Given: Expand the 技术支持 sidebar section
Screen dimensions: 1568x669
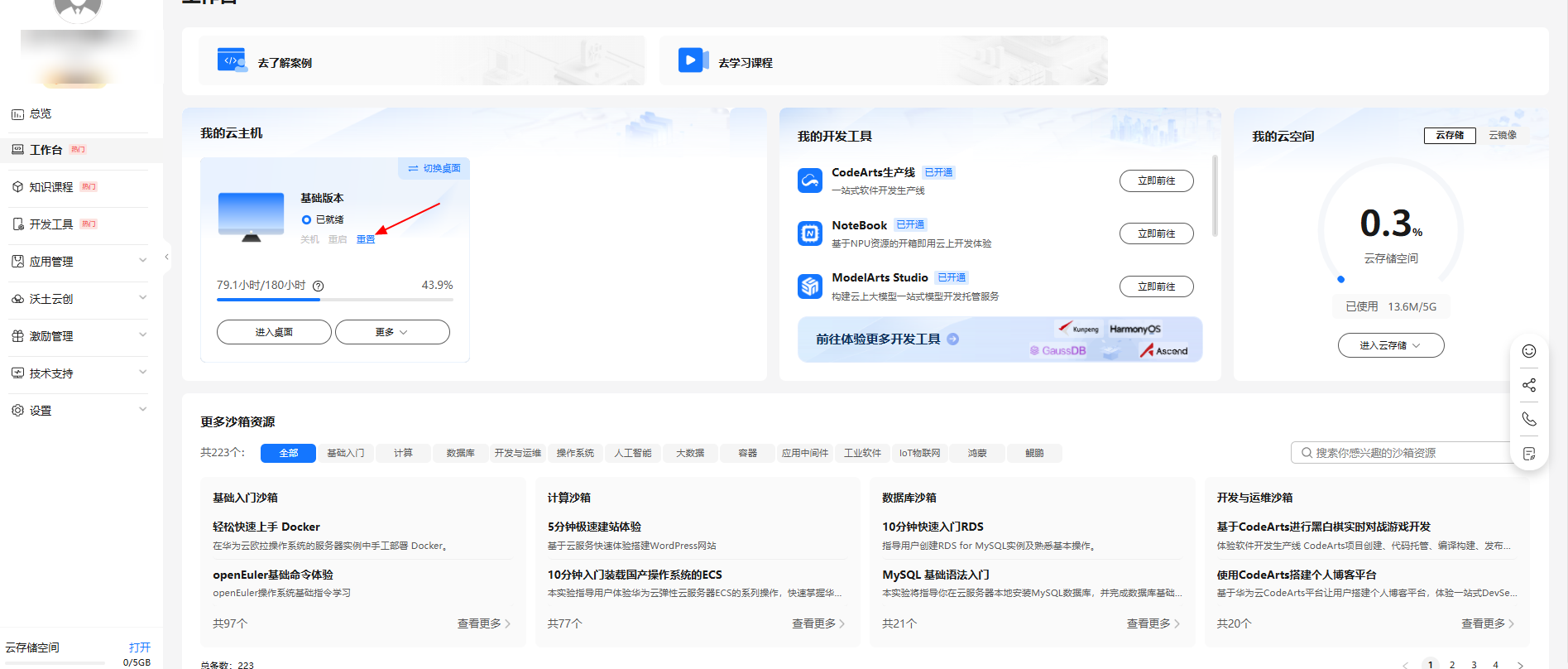Looking at the screenshot, I should [79, 373].
